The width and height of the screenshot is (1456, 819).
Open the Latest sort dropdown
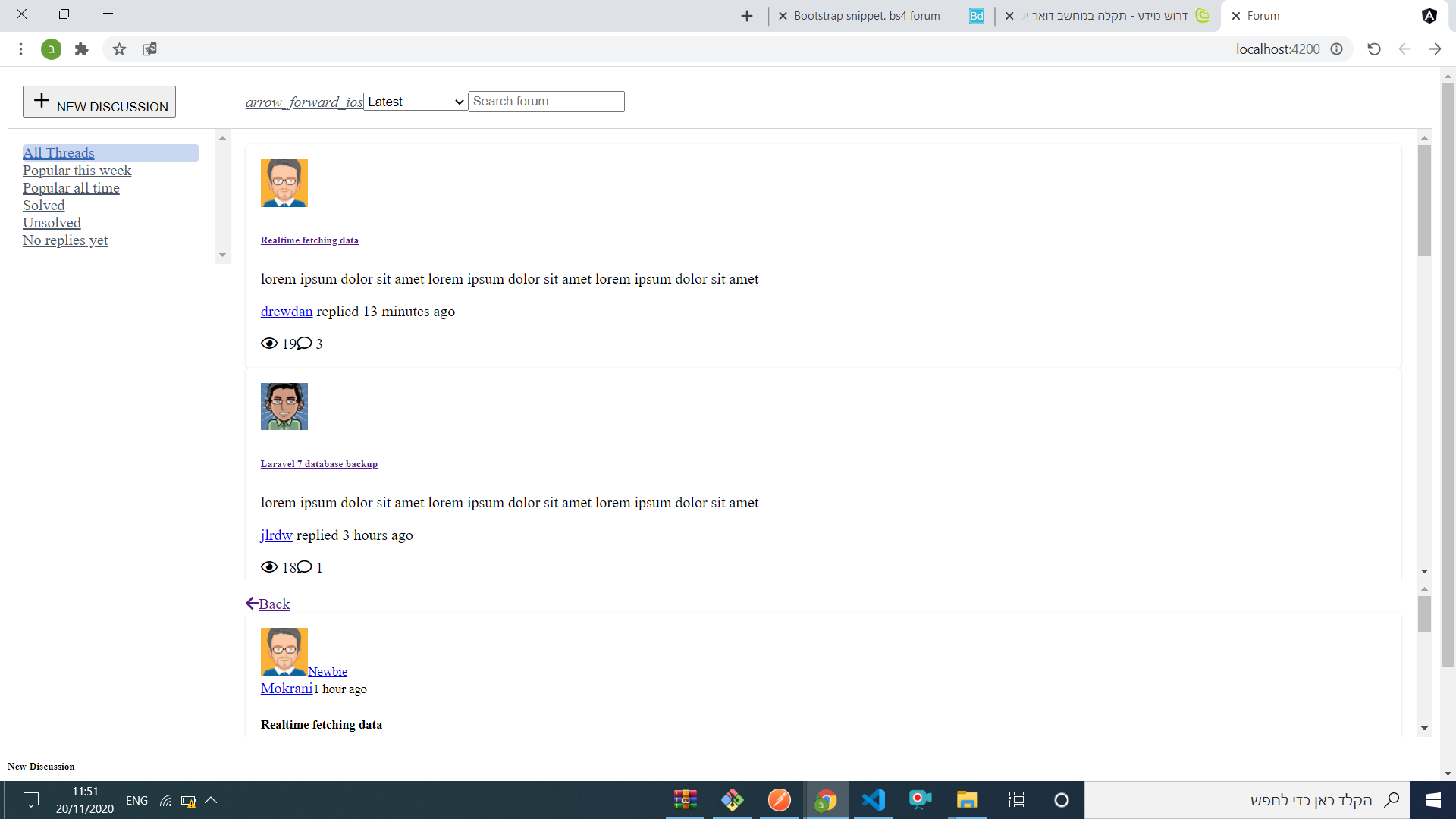(x=416, y=102)
